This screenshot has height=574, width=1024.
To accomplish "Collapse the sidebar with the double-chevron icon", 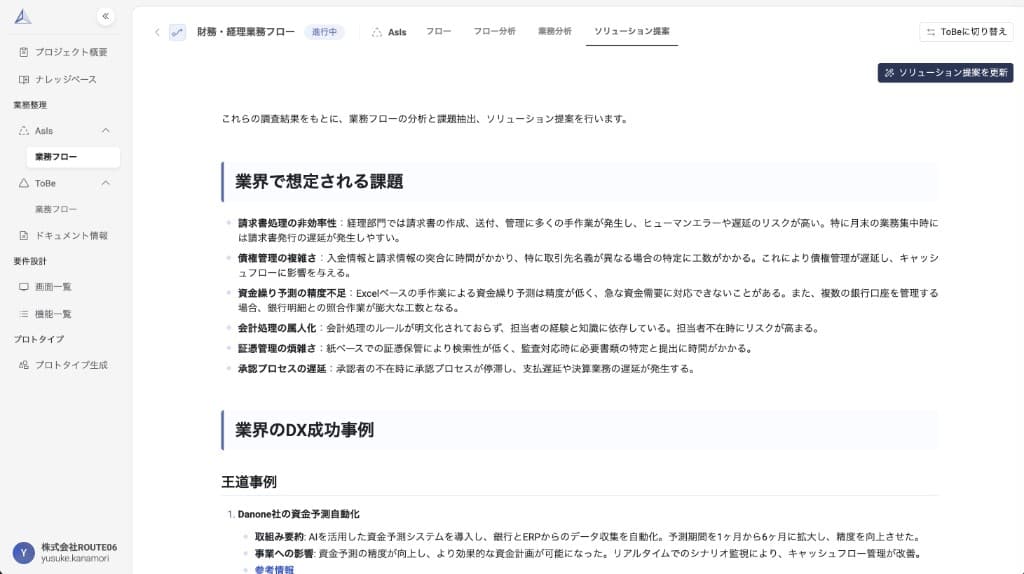I will (106, 16).
